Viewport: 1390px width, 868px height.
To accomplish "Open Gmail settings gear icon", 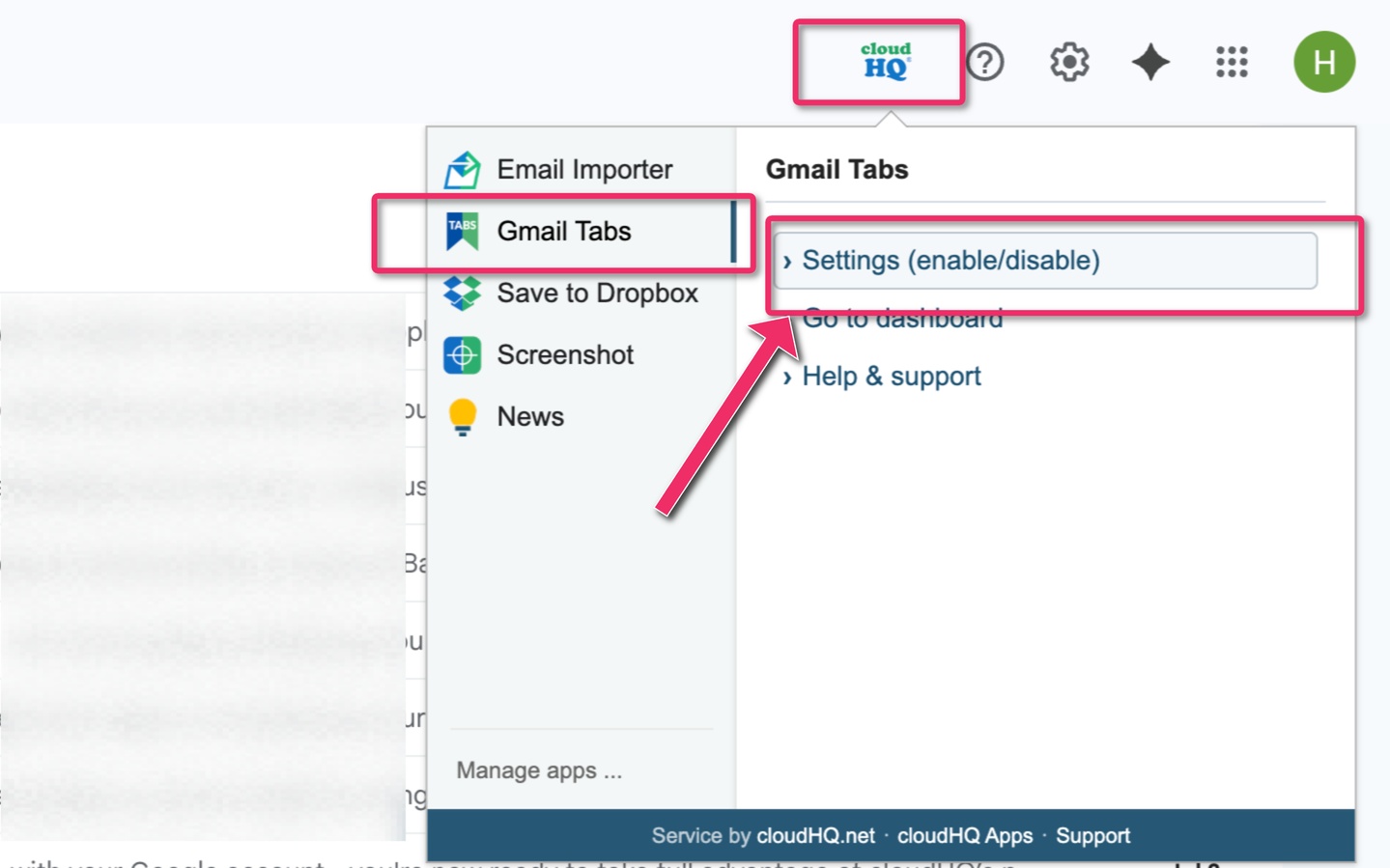I will coord(1069,63).
